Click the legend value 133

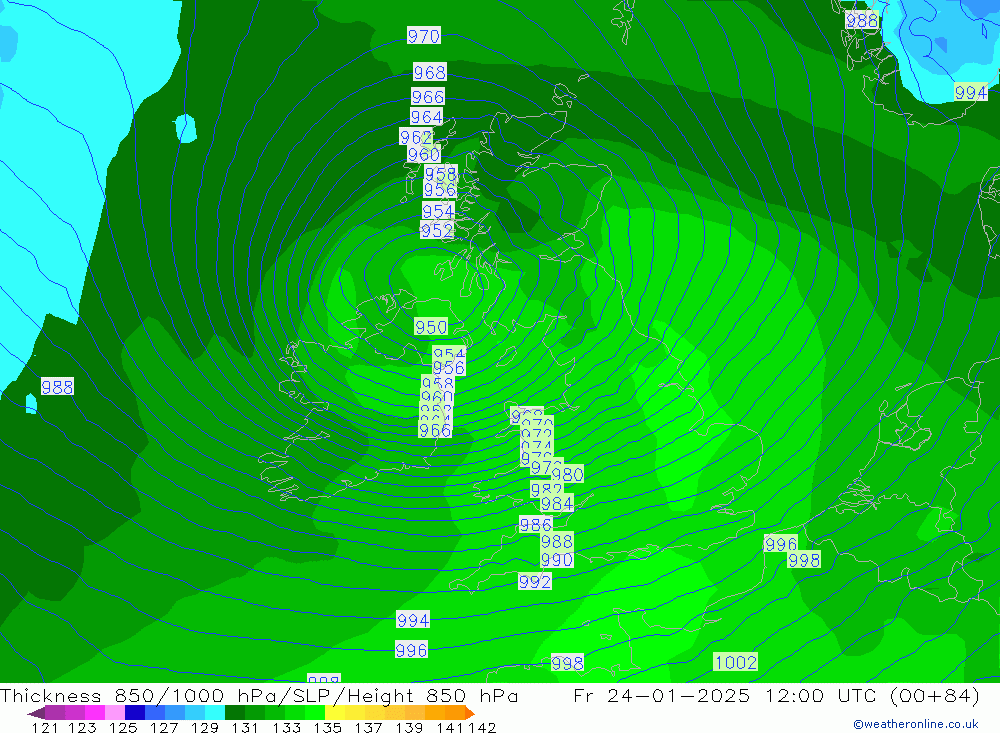pos(286,727)
